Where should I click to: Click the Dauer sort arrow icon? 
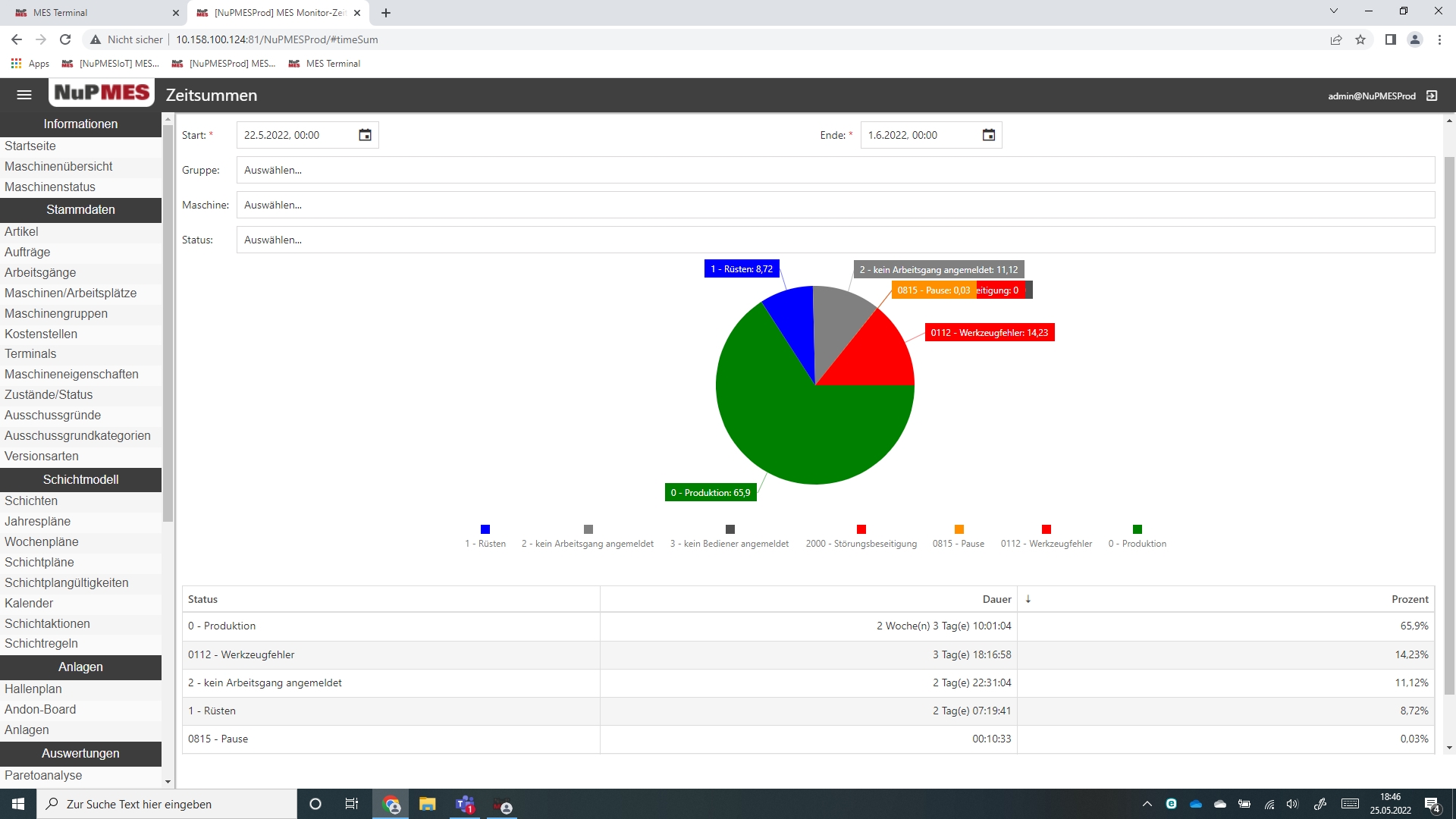(1028, 599)
